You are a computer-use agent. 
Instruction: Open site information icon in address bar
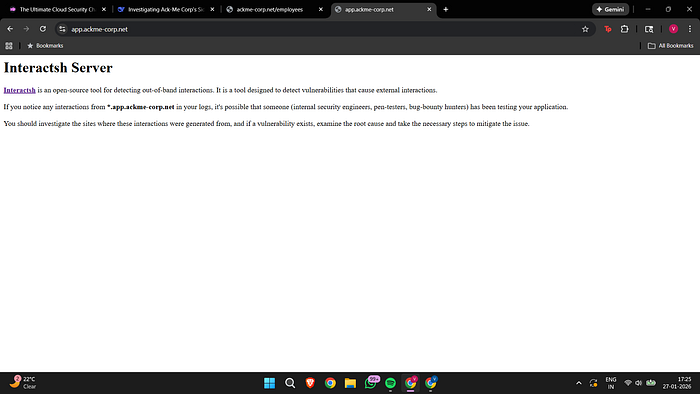click(x=62, y=29)
